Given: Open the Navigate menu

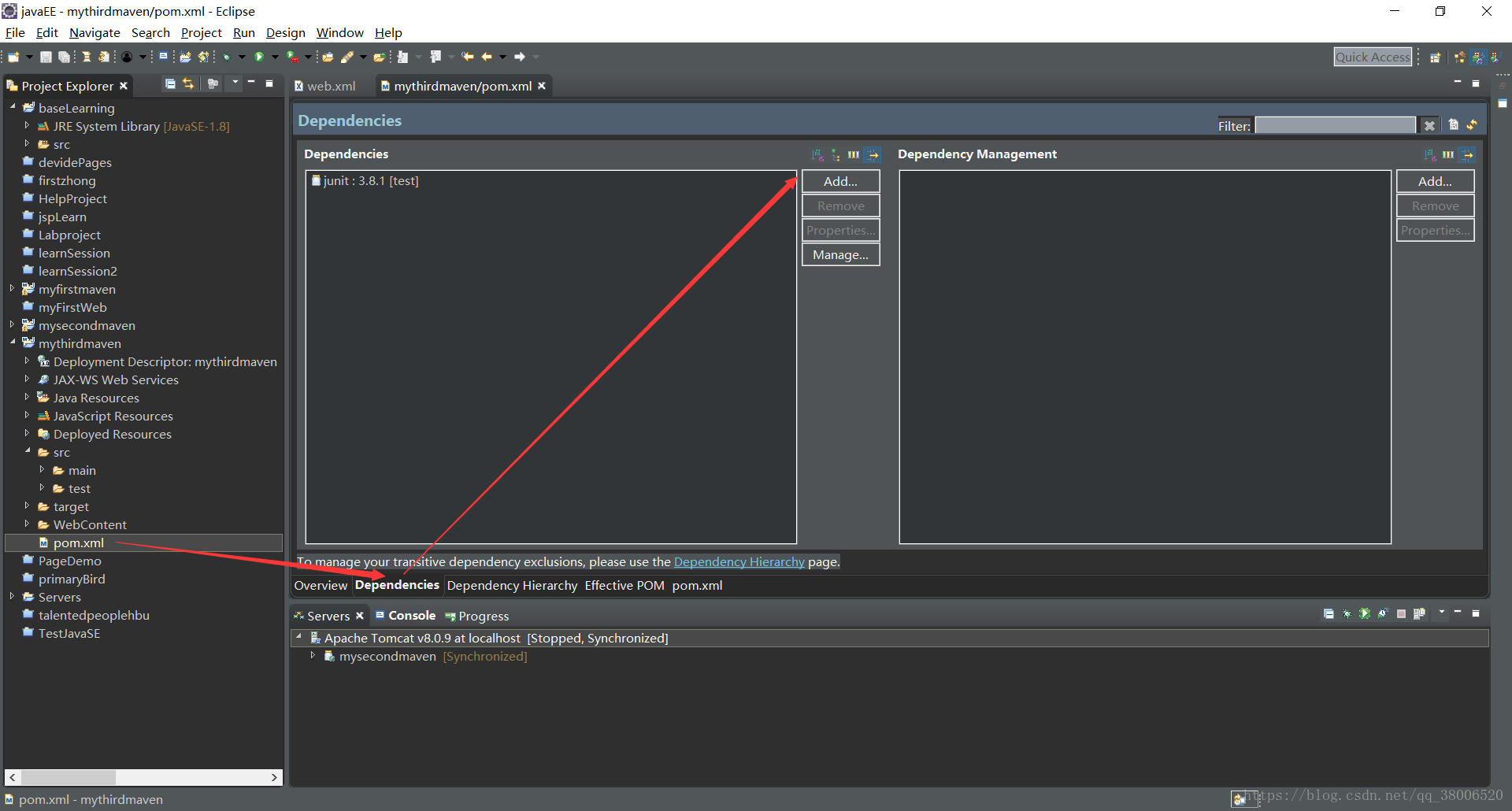Looking at the screenshot, I should click(x=94, y=32).
